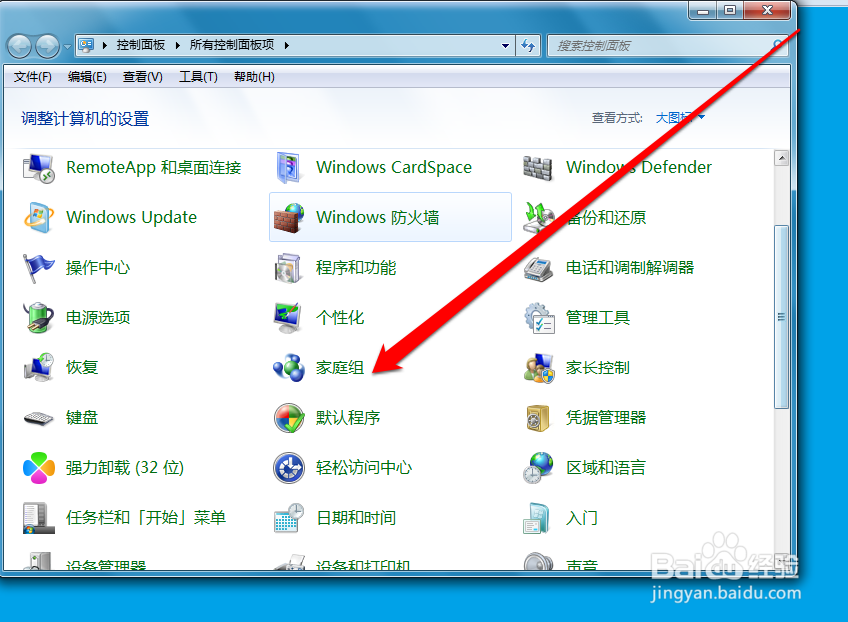The width and height of the screenshot is (848, 622).
Task: Click the 家庭组 text link
Action: (x=340, y=368)
